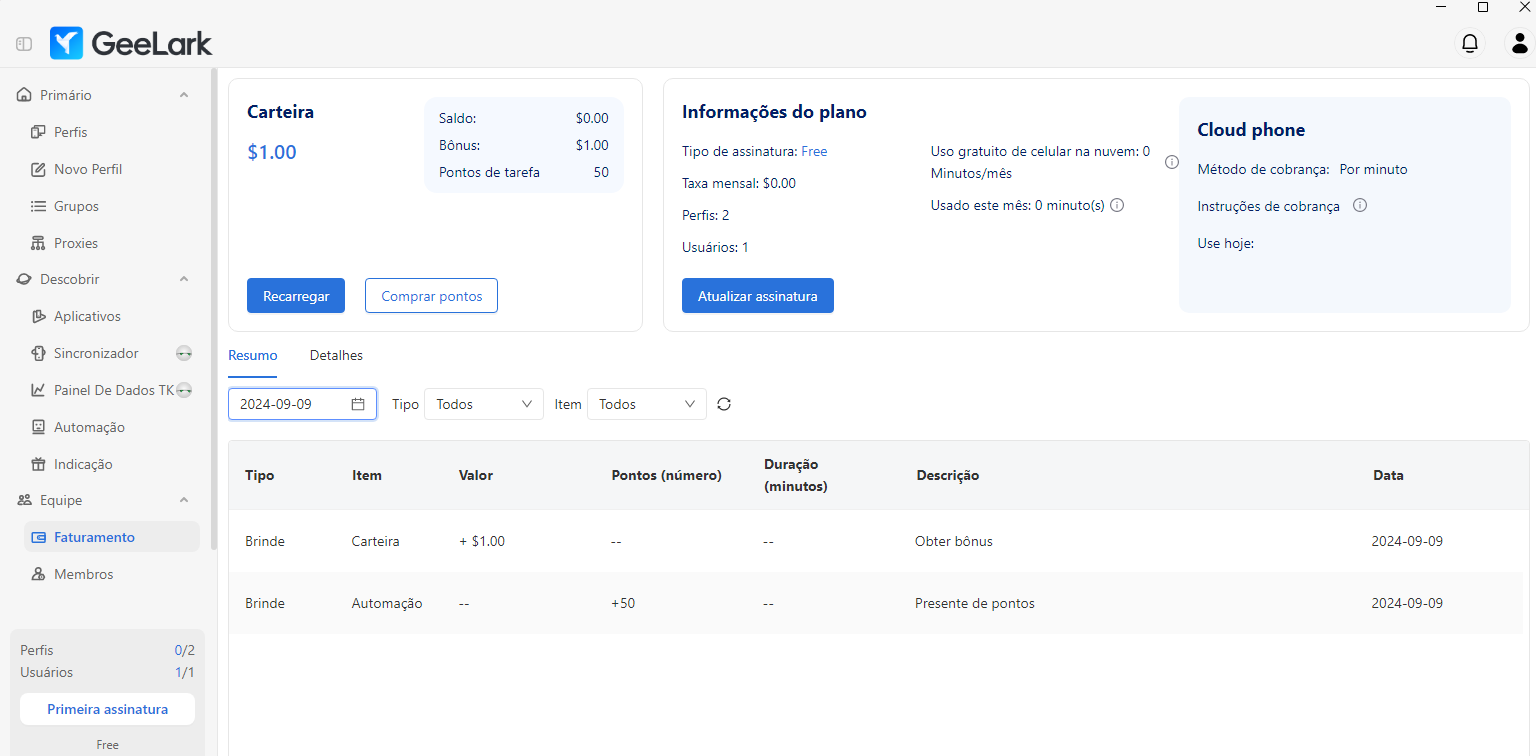Switch to the Resumo tab

pyautogui.click(x=253, y=355)
